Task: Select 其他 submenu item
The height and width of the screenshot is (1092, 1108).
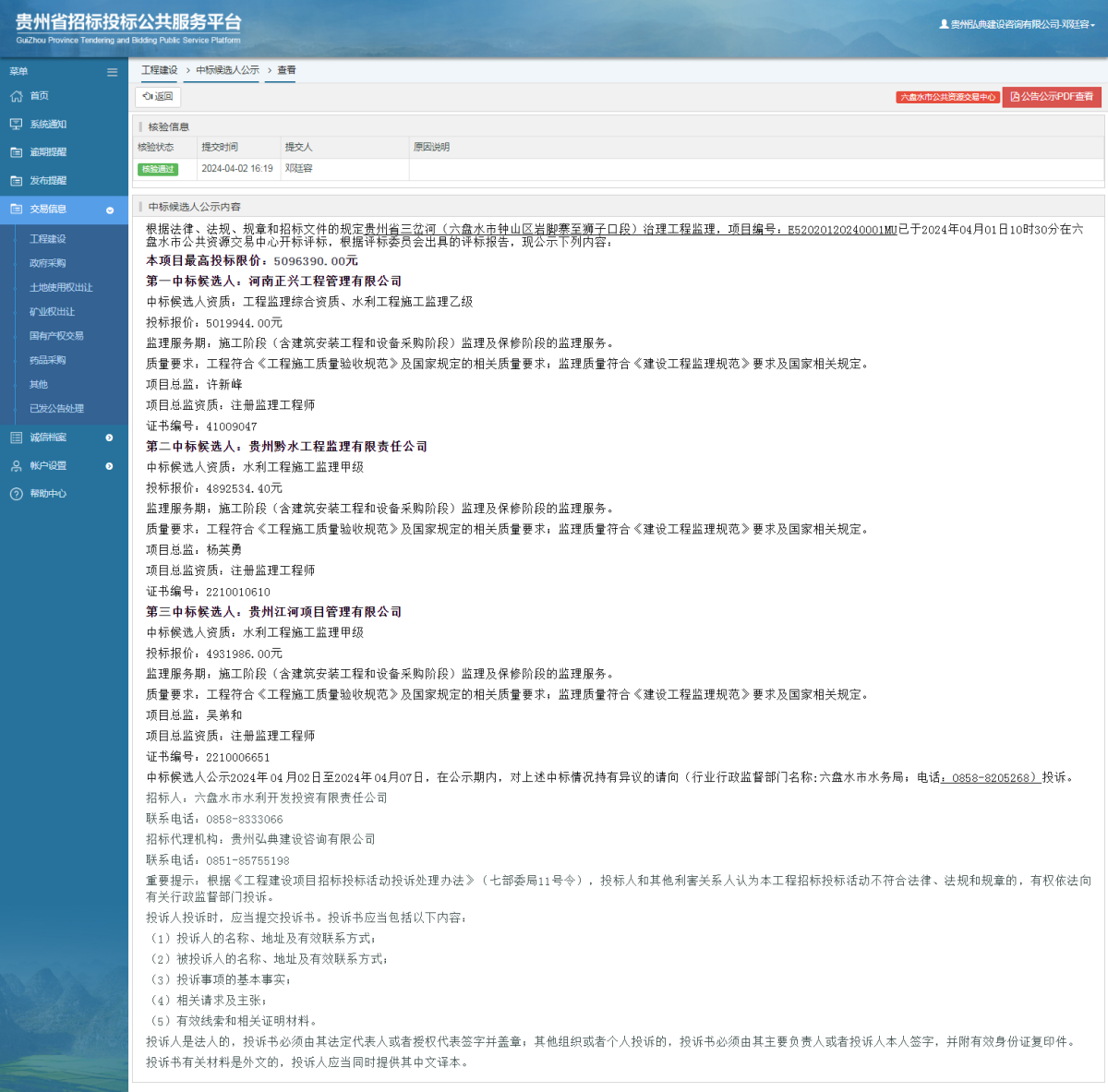Action: click(x=39, y=384)
